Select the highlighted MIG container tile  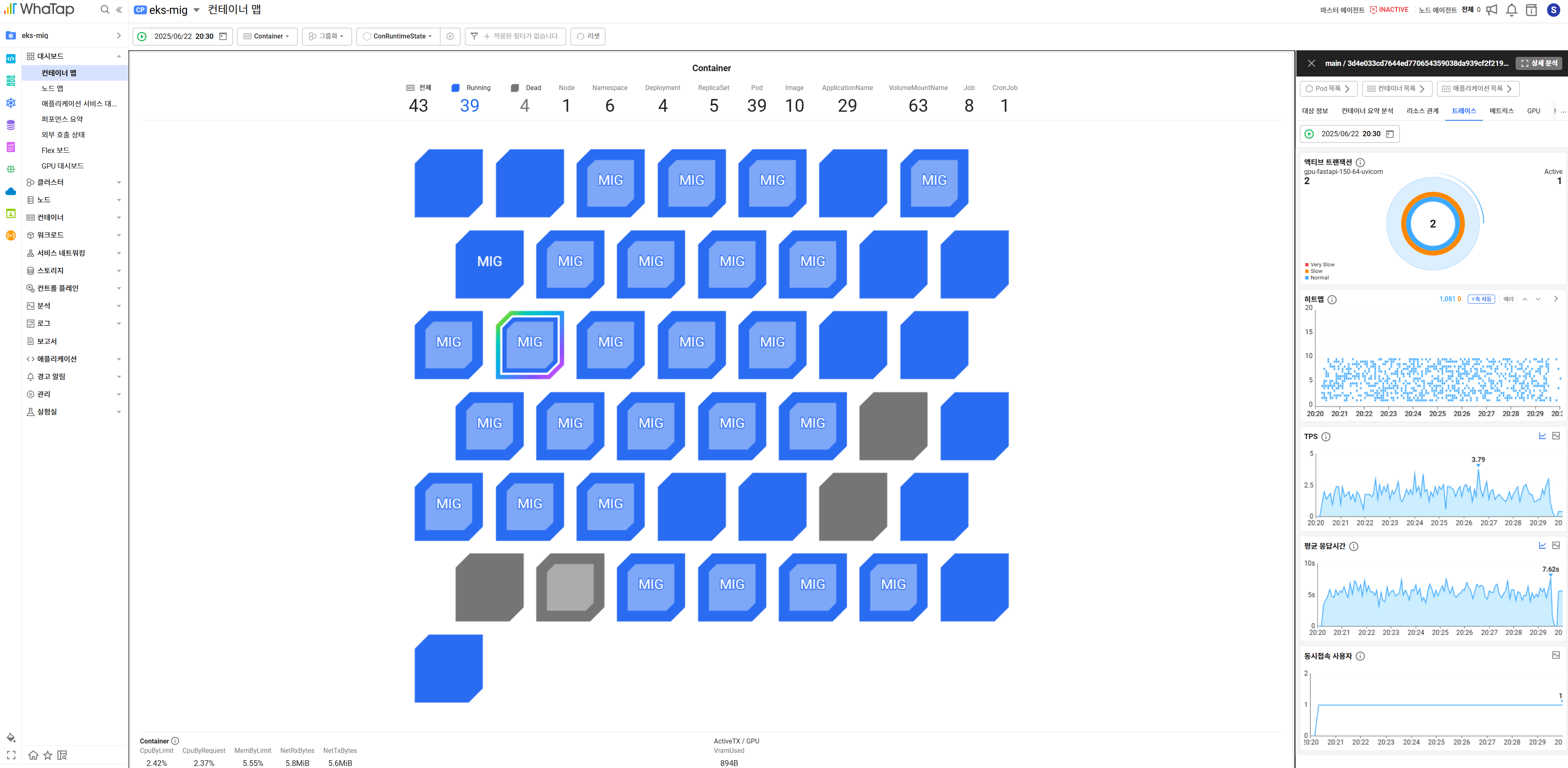click(530, 345)
